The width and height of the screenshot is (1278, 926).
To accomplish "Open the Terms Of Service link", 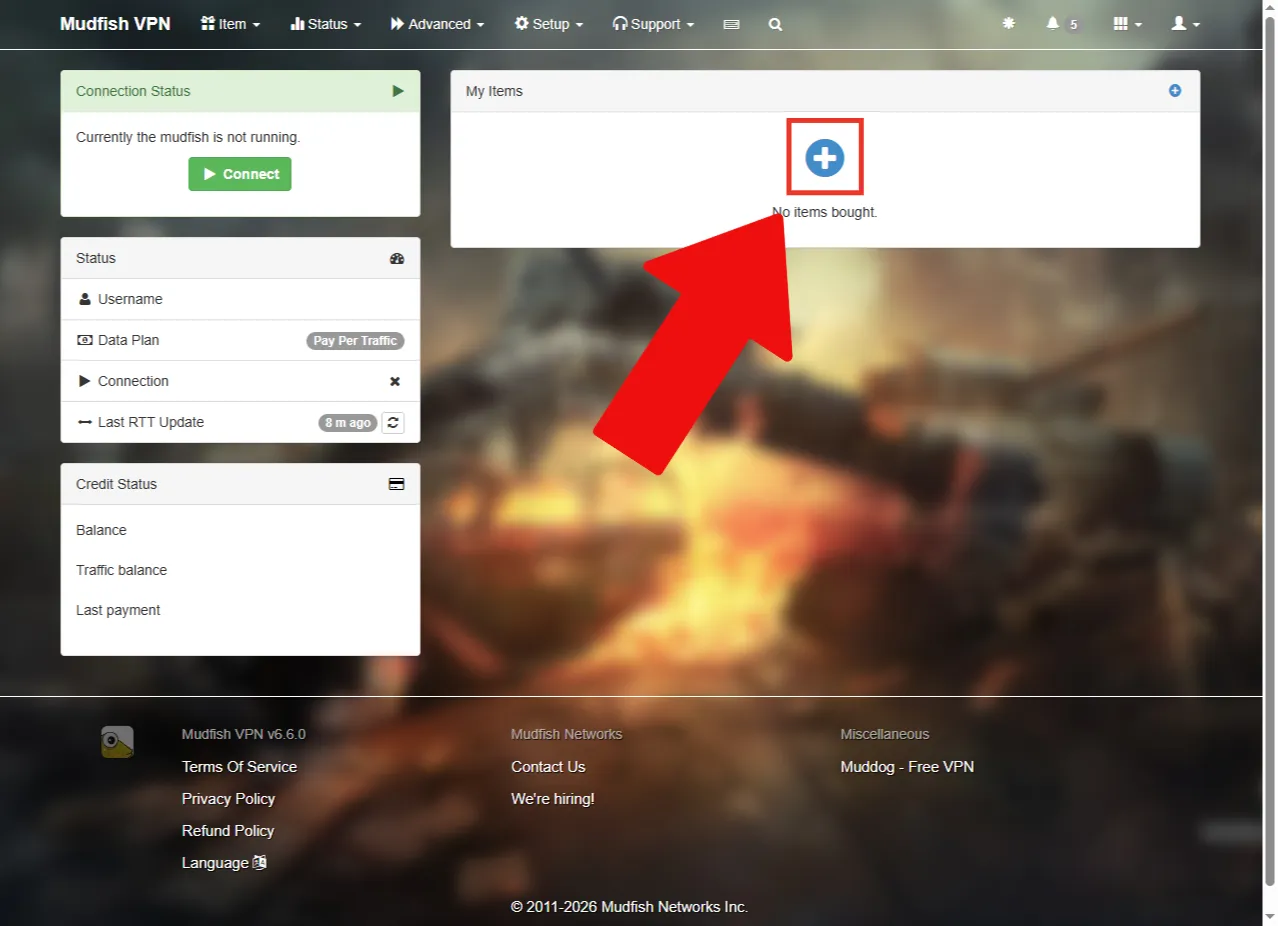I will (x=239, y=767).
